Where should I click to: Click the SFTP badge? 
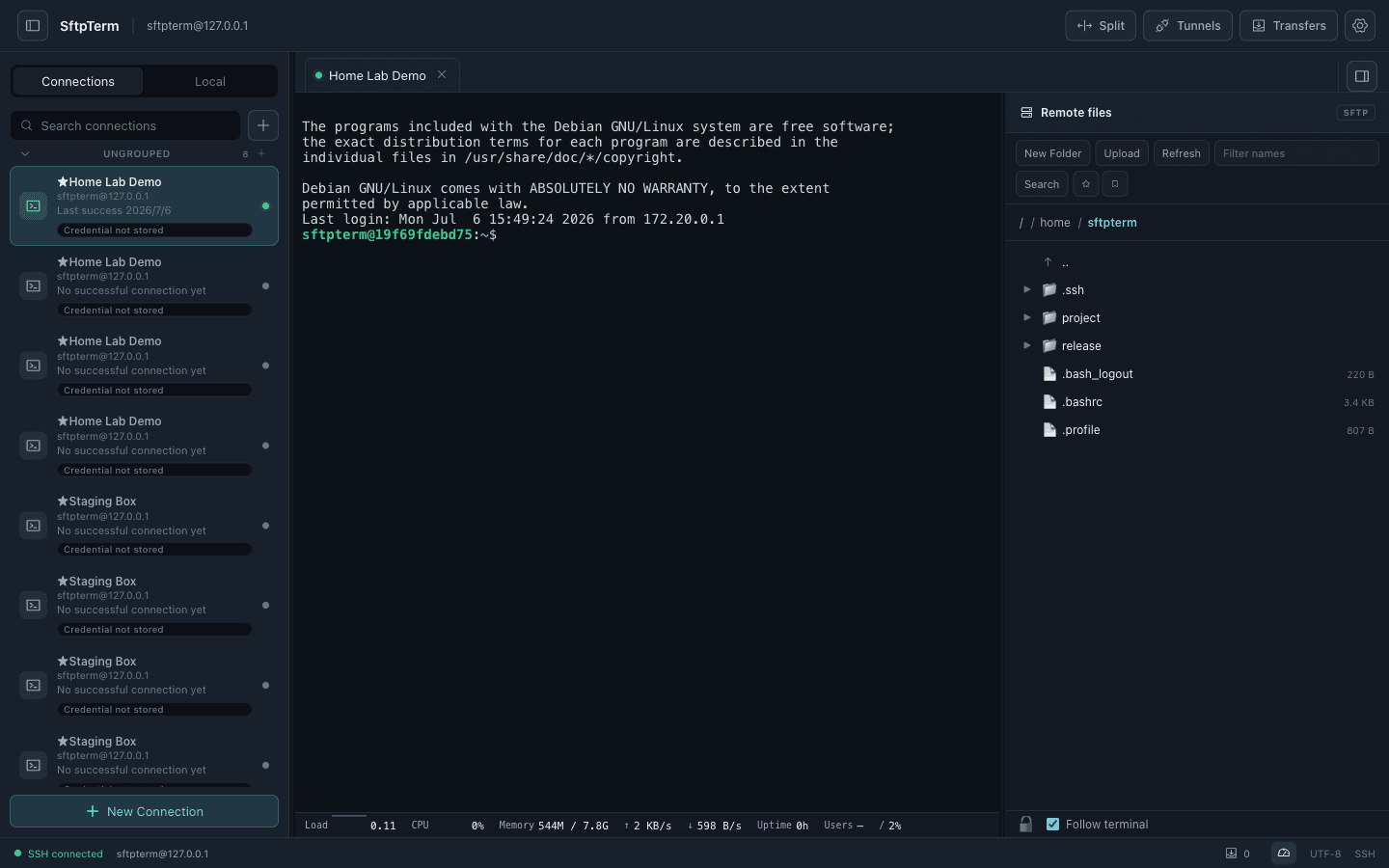click(1355, 113)
